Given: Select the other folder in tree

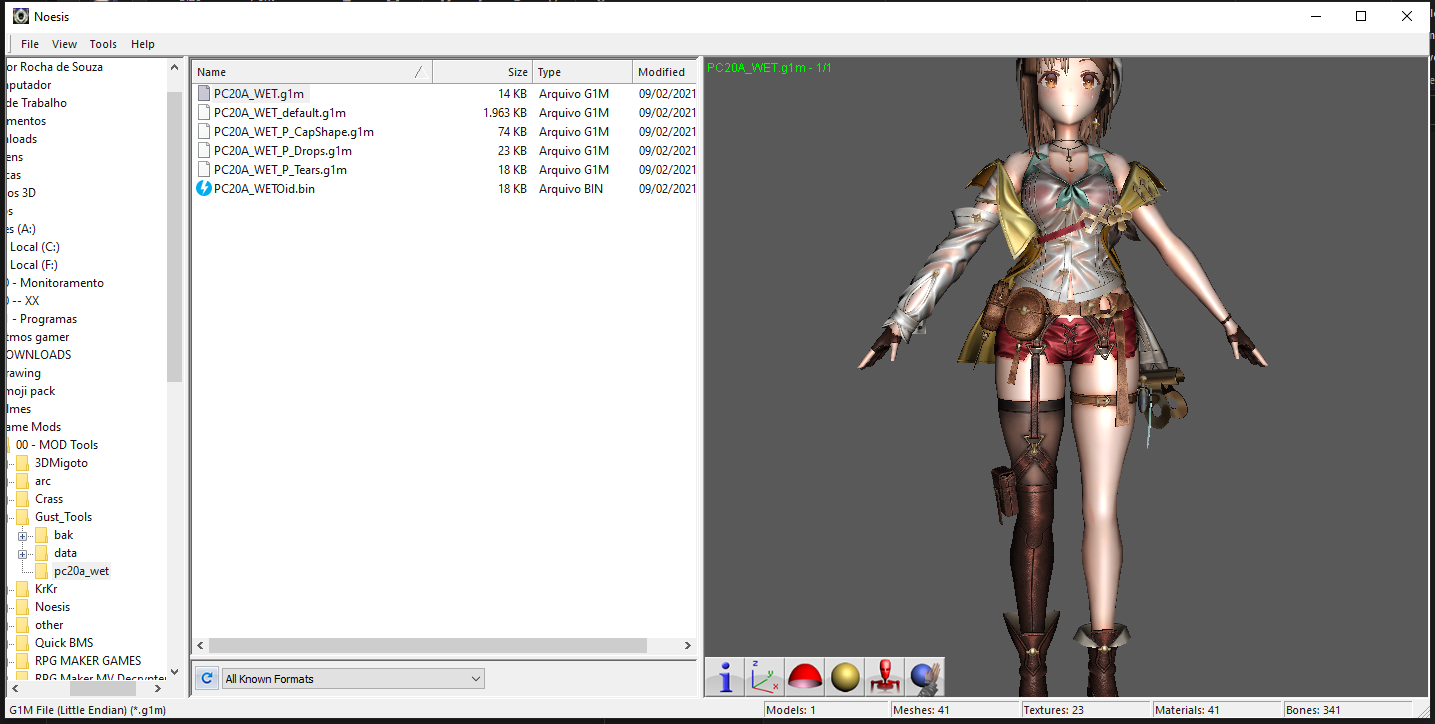Looking at the screenshot, I should pos(49,625).
